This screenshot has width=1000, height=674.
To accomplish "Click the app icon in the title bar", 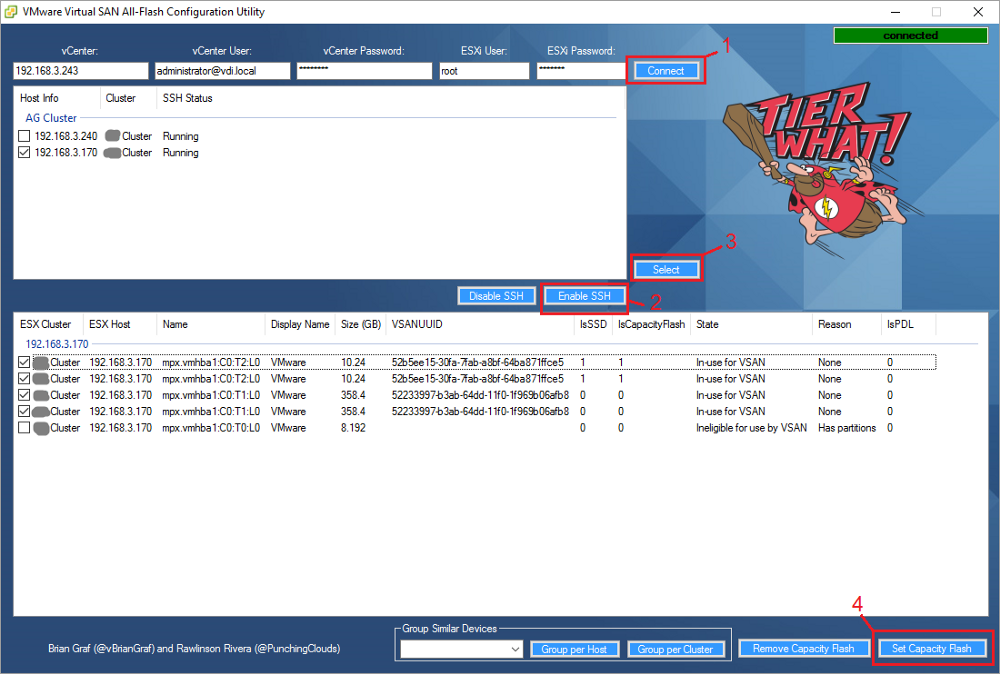I will tap(11, 11).
